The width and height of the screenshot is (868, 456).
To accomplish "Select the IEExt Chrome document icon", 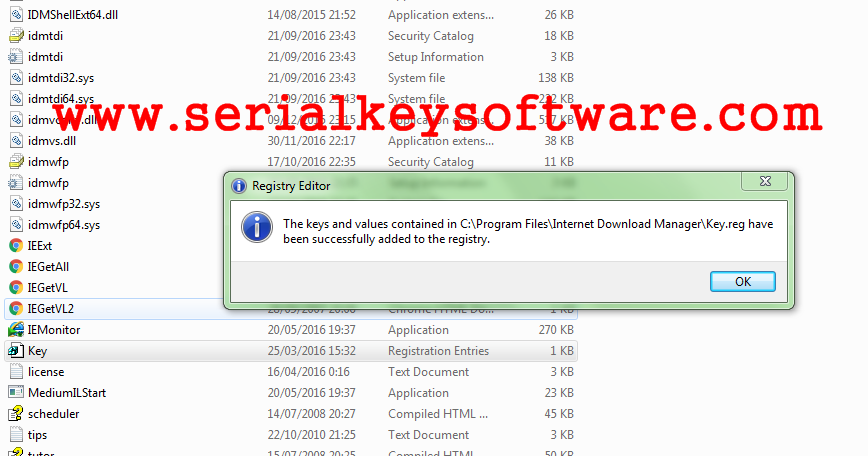I will tap(16, 246).
